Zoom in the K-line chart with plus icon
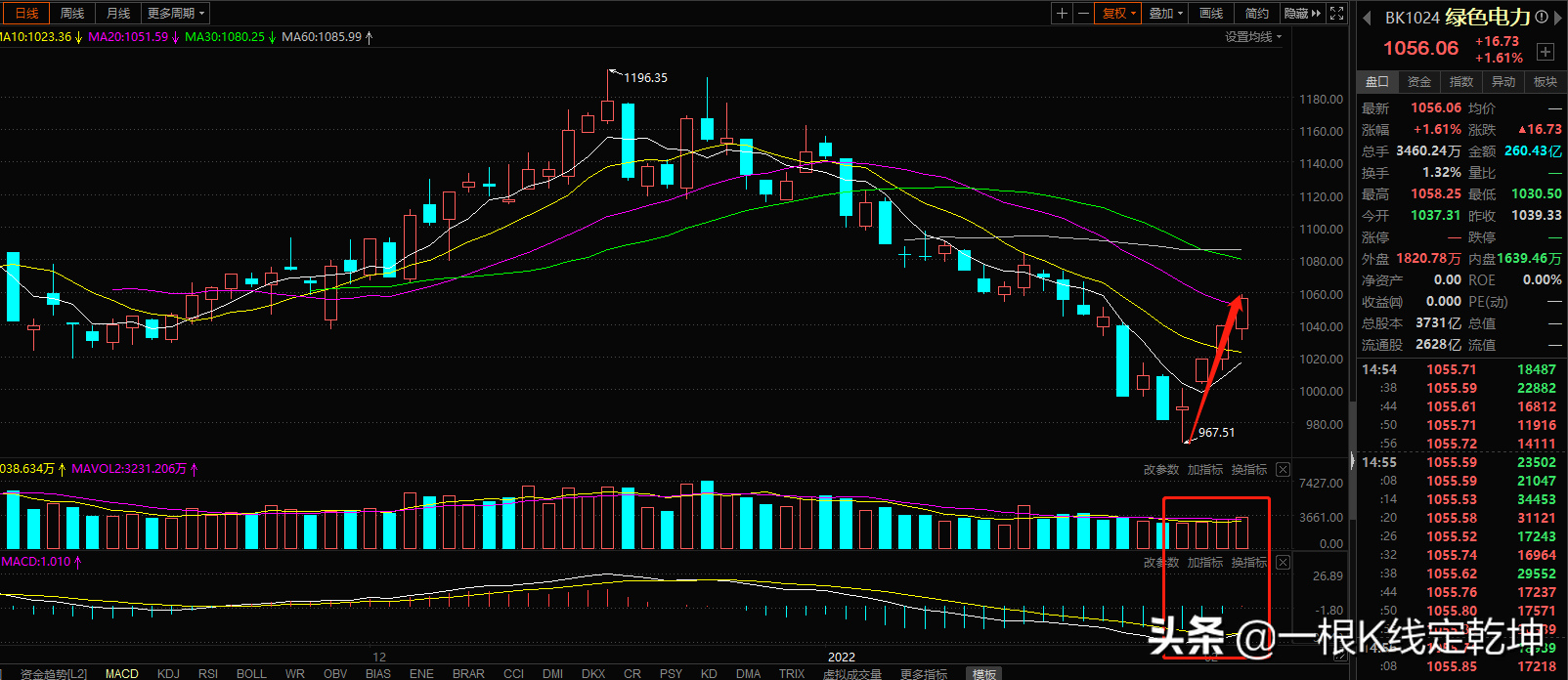1568x680 pixels. 1063,13
